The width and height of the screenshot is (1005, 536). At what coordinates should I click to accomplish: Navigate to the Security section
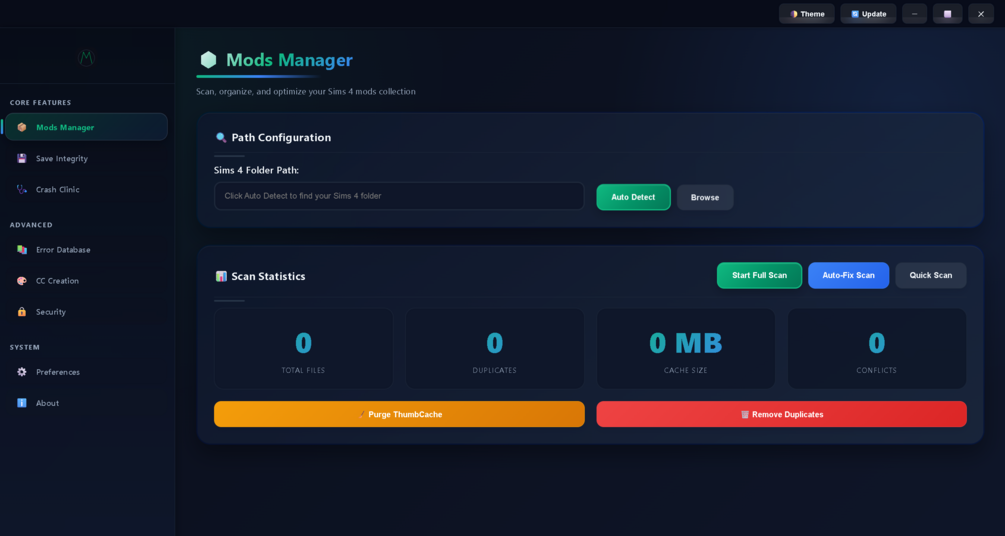(87, 312)
